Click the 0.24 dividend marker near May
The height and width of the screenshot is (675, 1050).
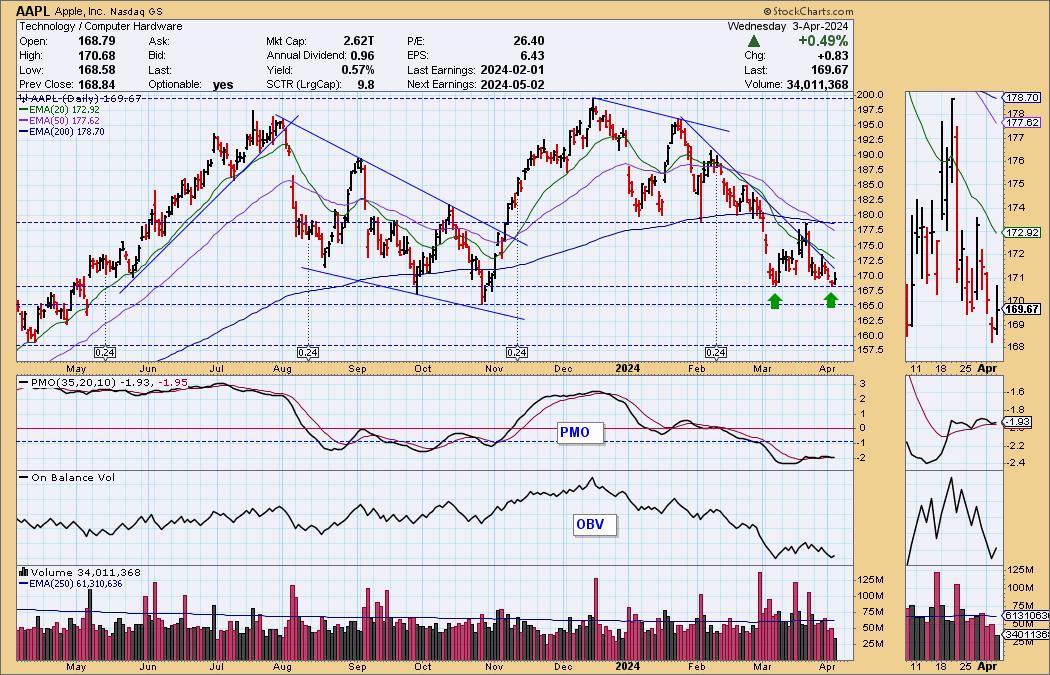[104, 352]
